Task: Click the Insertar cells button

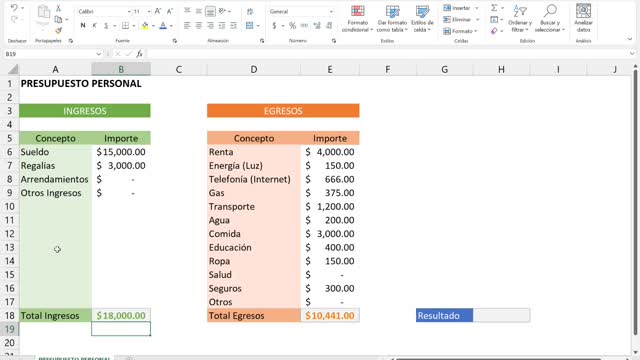Action: pyautogui.click(x=457, y=8)
